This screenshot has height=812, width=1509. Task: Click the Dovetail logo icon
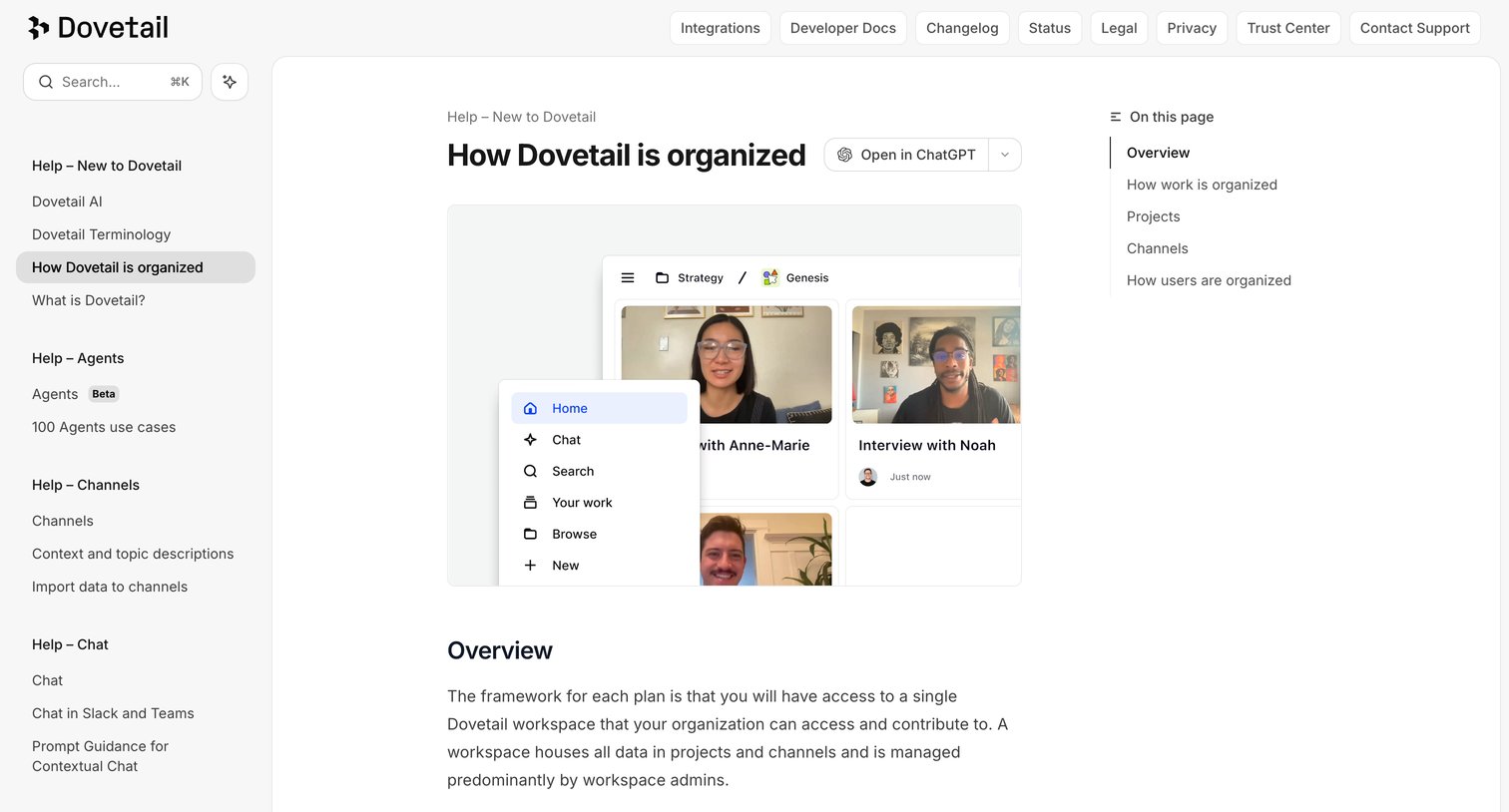pyautogui.click(x=39, y=28)
